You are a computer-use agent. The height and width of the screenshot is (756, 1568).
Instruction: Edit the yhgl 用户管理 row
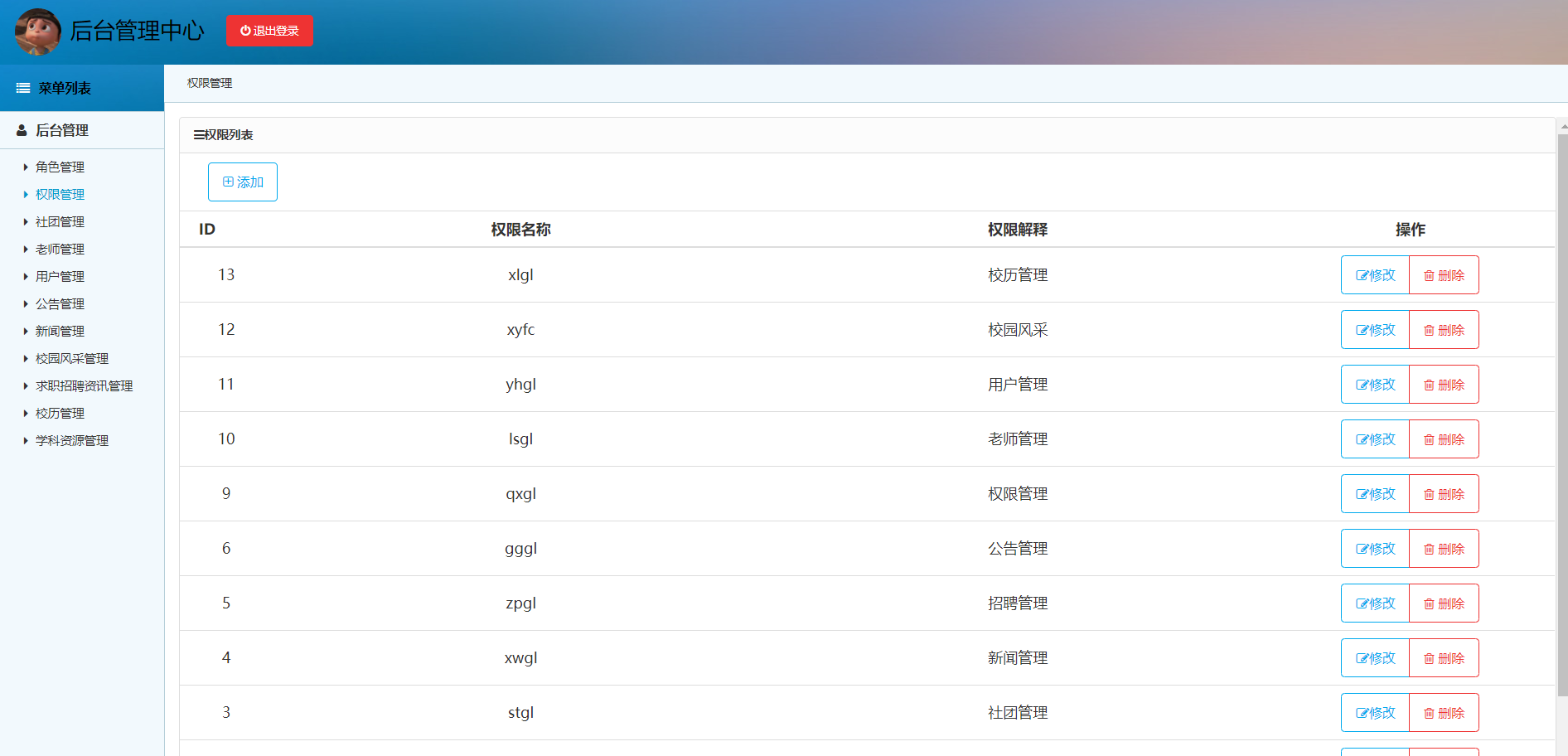(1375, 384)
